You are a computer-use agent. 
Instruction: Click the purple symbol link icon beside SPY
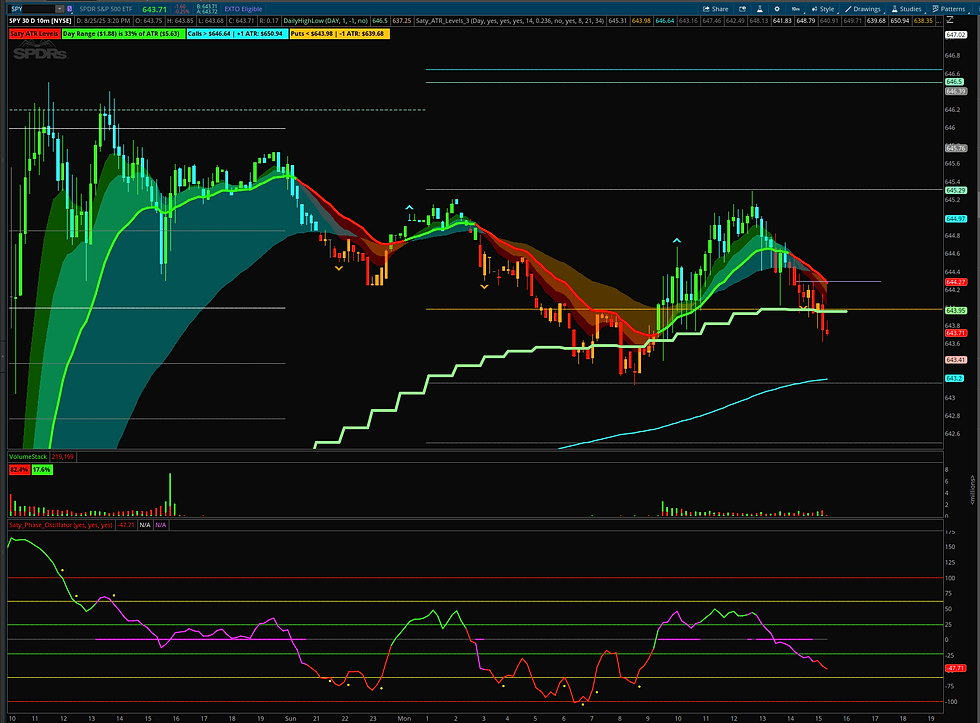click(71, 9)
